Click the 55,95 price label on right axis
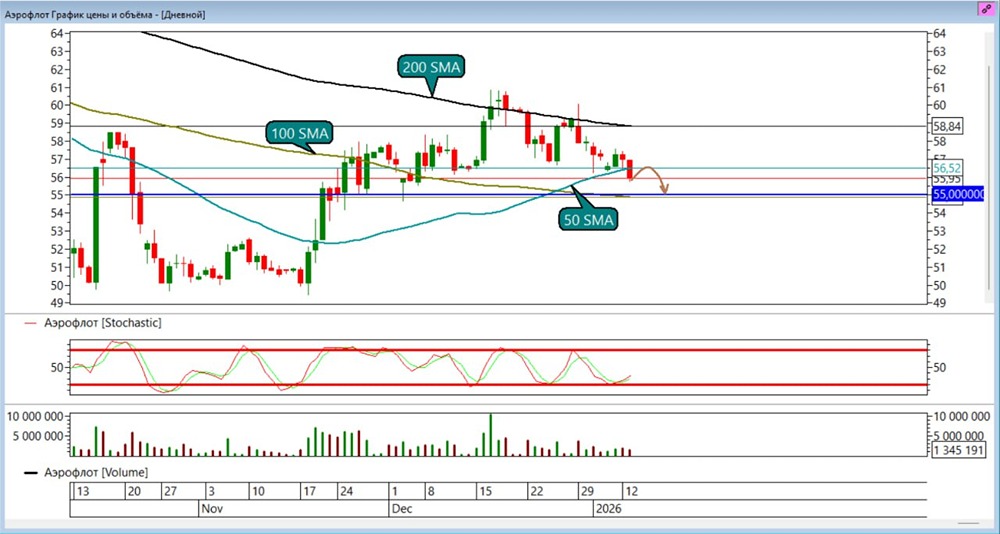 [946, 179]
